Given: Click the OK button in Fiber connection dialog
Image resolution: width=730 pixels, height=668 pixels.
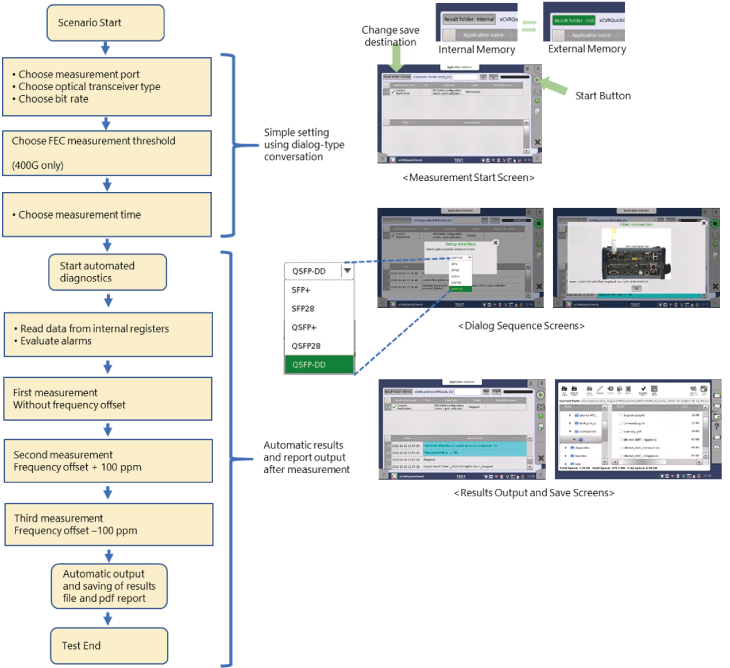Looking at the screenshot, I should tap(636, 289).
